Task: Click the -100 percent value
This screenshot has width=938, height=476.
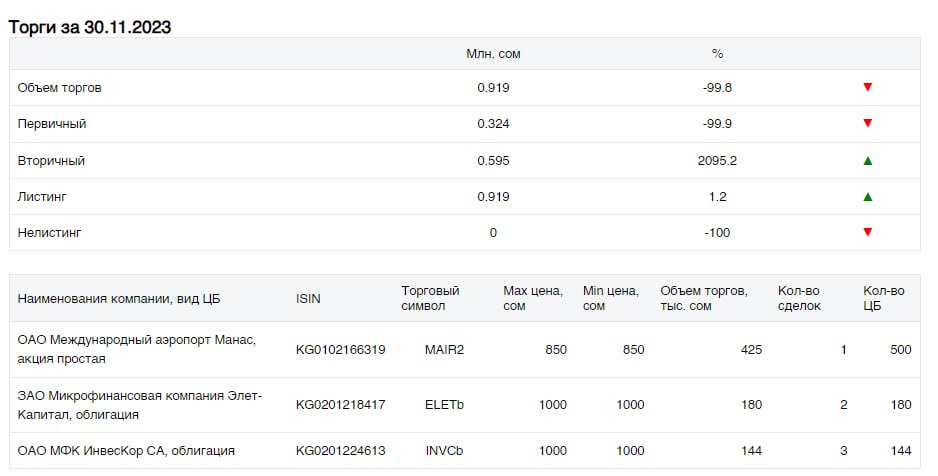Action: pos(717,233)
